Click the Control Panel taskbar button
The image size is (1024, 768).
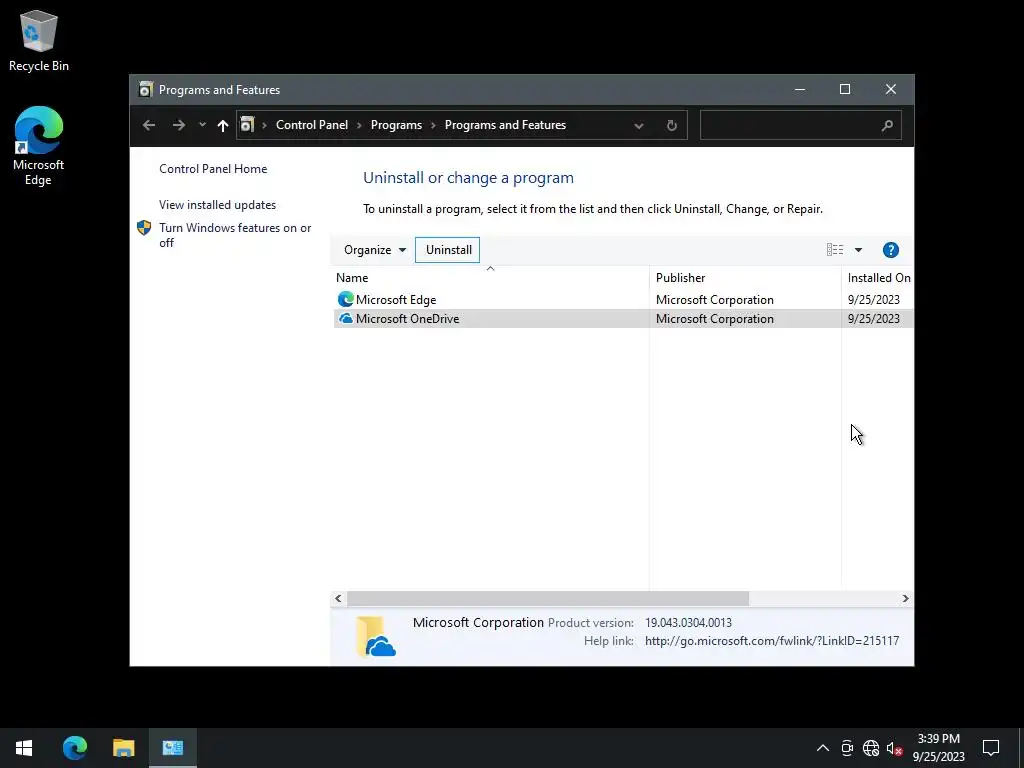tap(172, 748)
